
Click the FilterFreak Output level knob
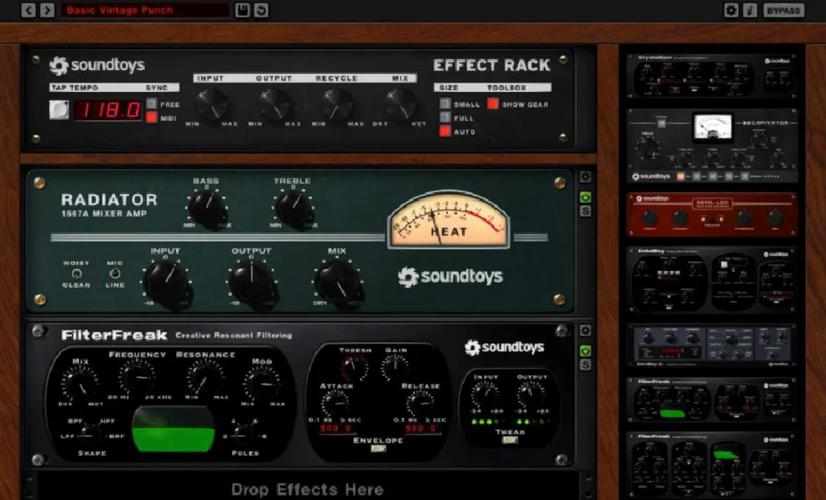(530, 395)
